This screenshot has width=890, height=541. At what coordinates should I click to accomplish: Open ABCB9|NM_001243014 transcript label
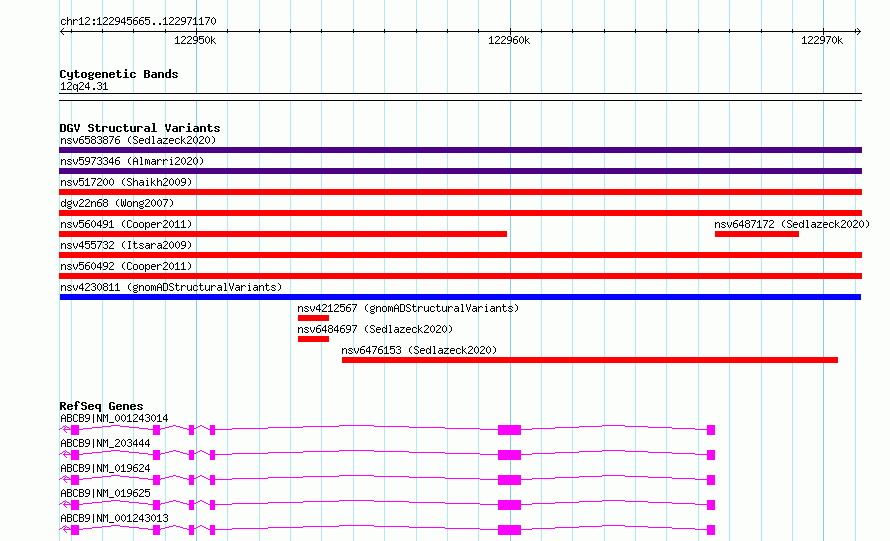[x=114, y=418]
